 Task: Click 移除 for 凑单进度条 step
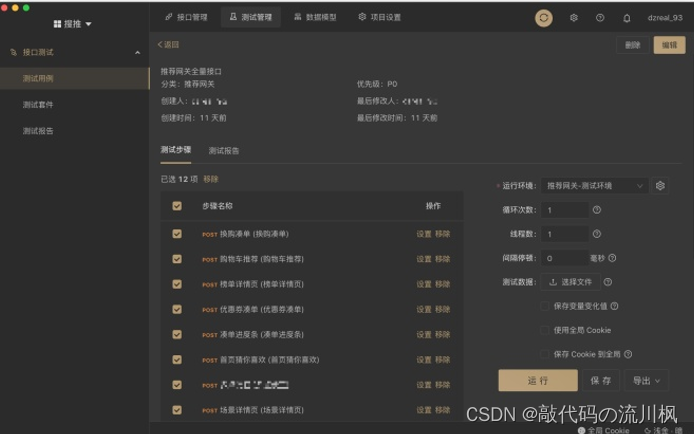pos(442,335)
